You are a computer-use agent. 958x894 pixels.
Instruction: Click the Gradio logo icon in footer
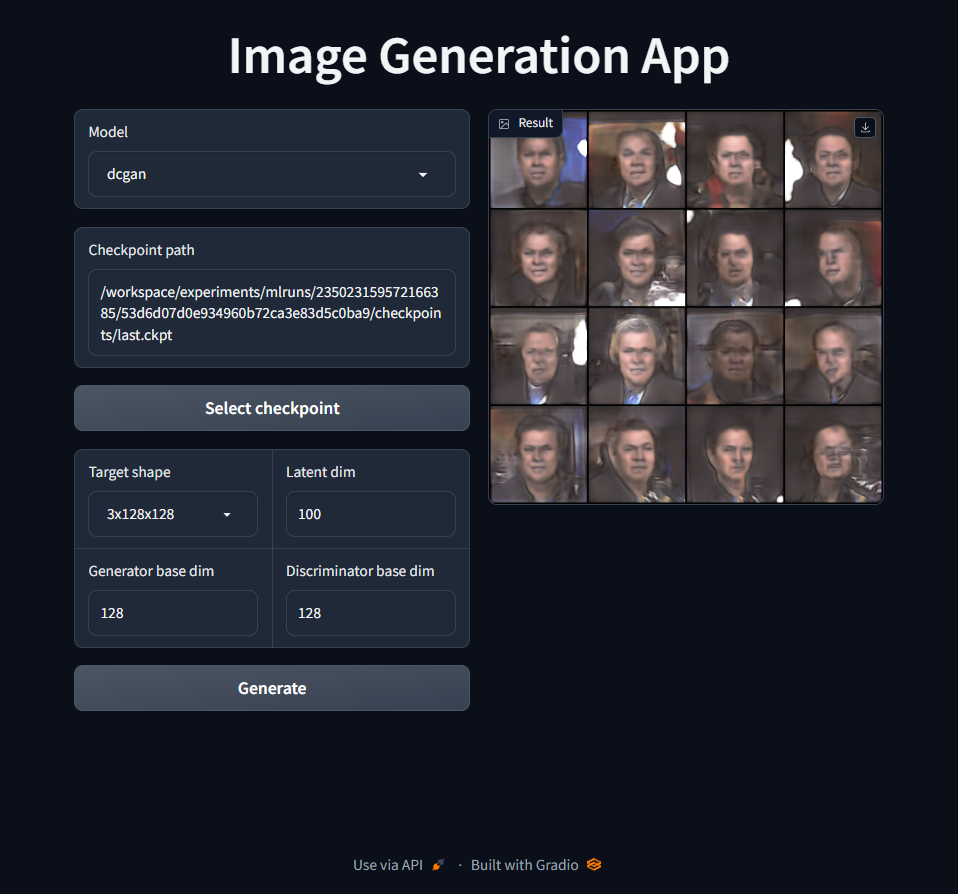(594, 865)
